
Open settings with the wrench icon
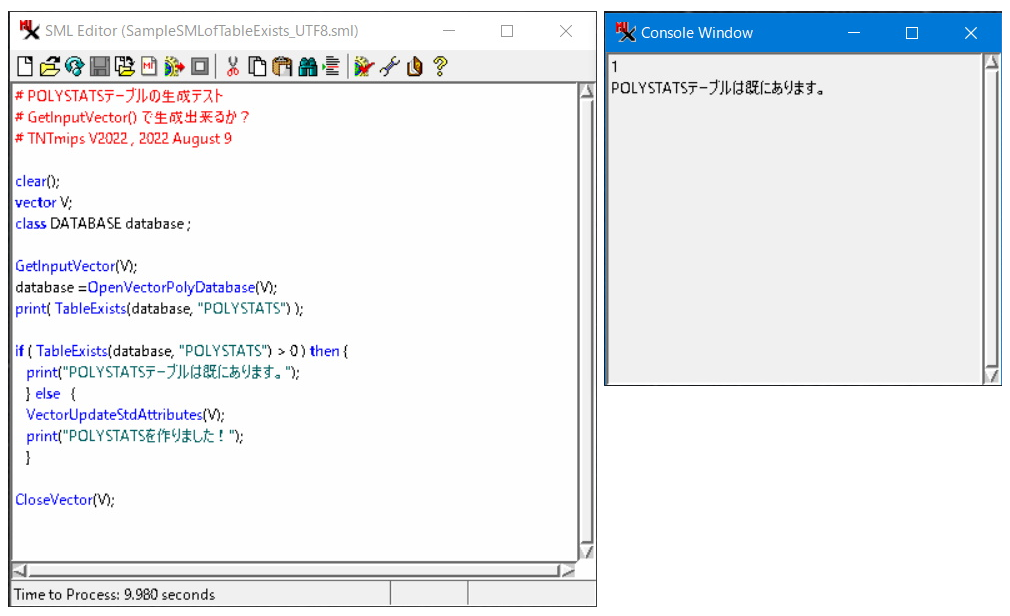click(389, 67)
